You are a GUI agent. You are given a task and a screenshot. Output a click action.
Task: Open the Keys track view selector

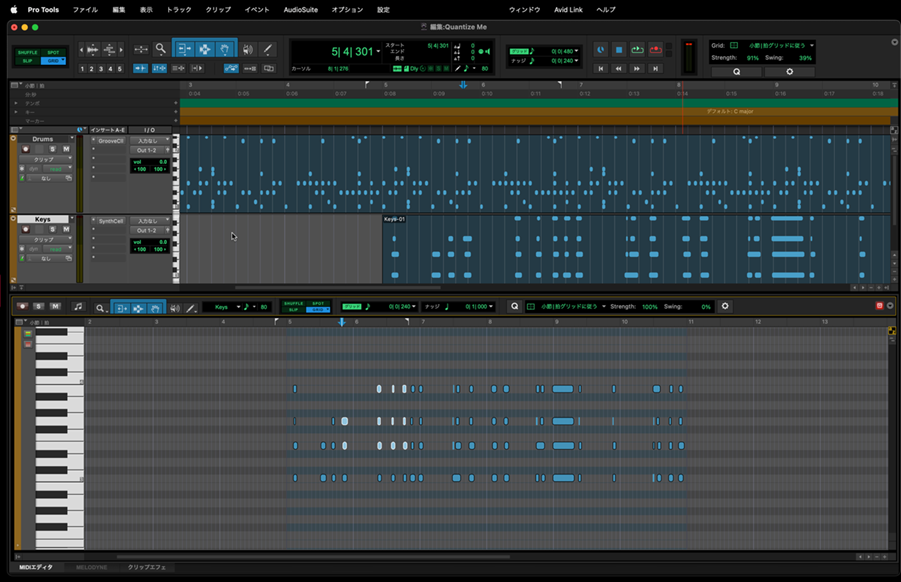(45, 240)
